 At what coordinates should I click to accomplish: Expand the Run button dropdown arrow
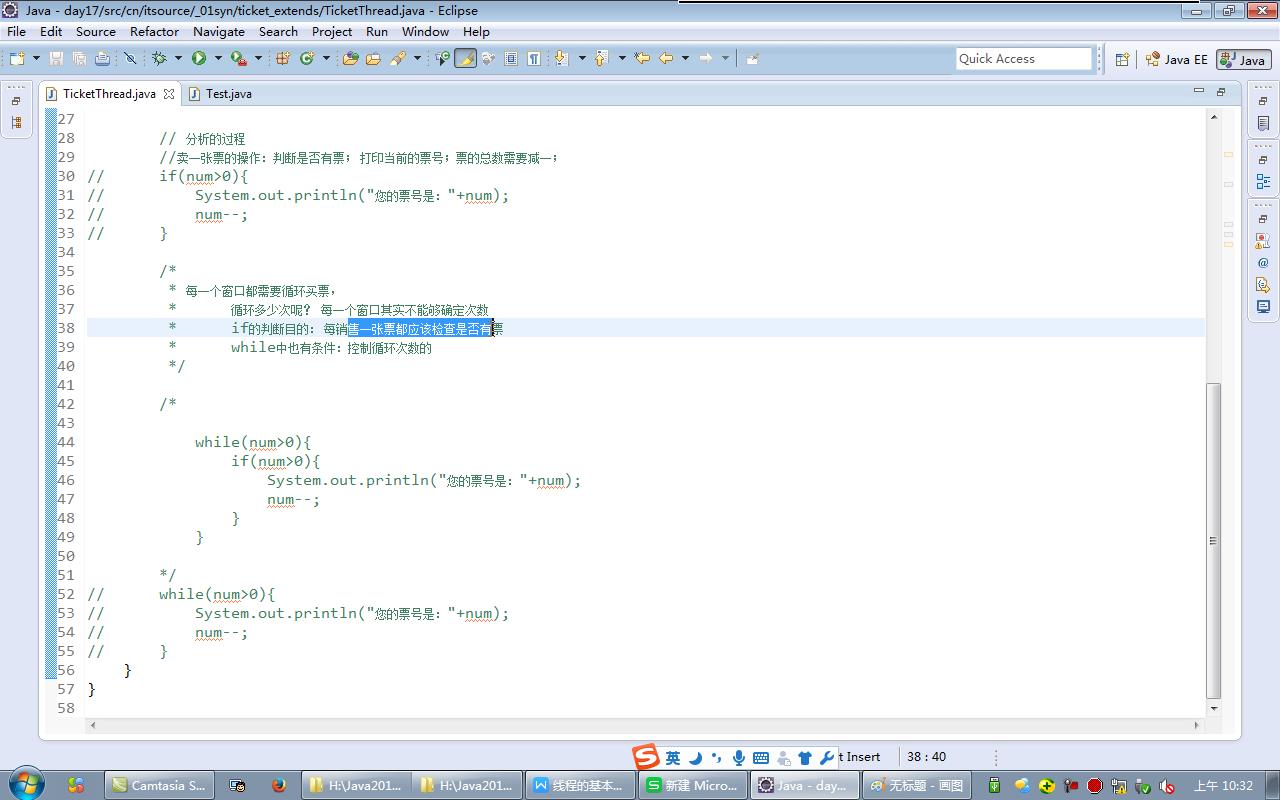217,59
